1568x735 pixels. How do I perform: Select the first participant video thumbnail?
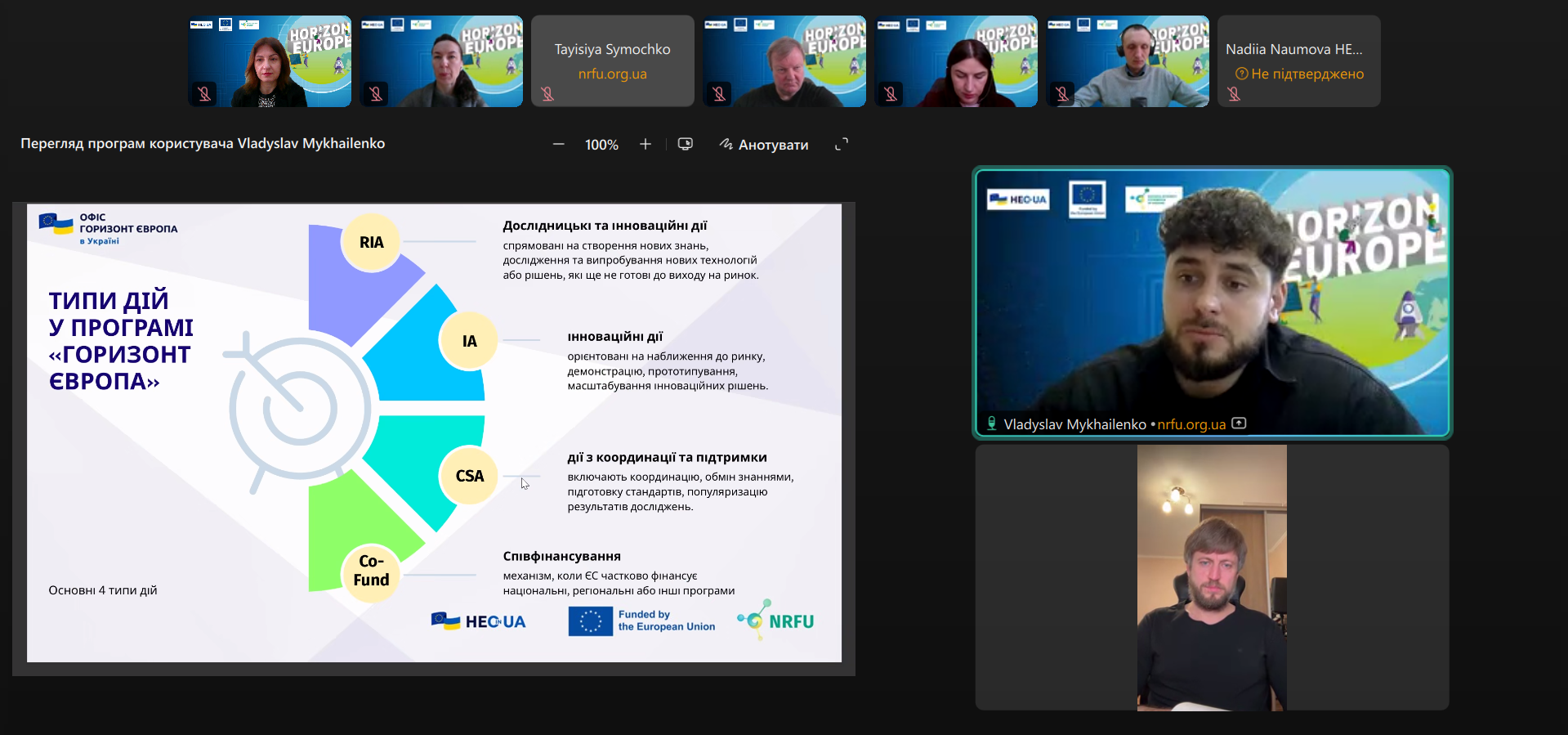270,61
